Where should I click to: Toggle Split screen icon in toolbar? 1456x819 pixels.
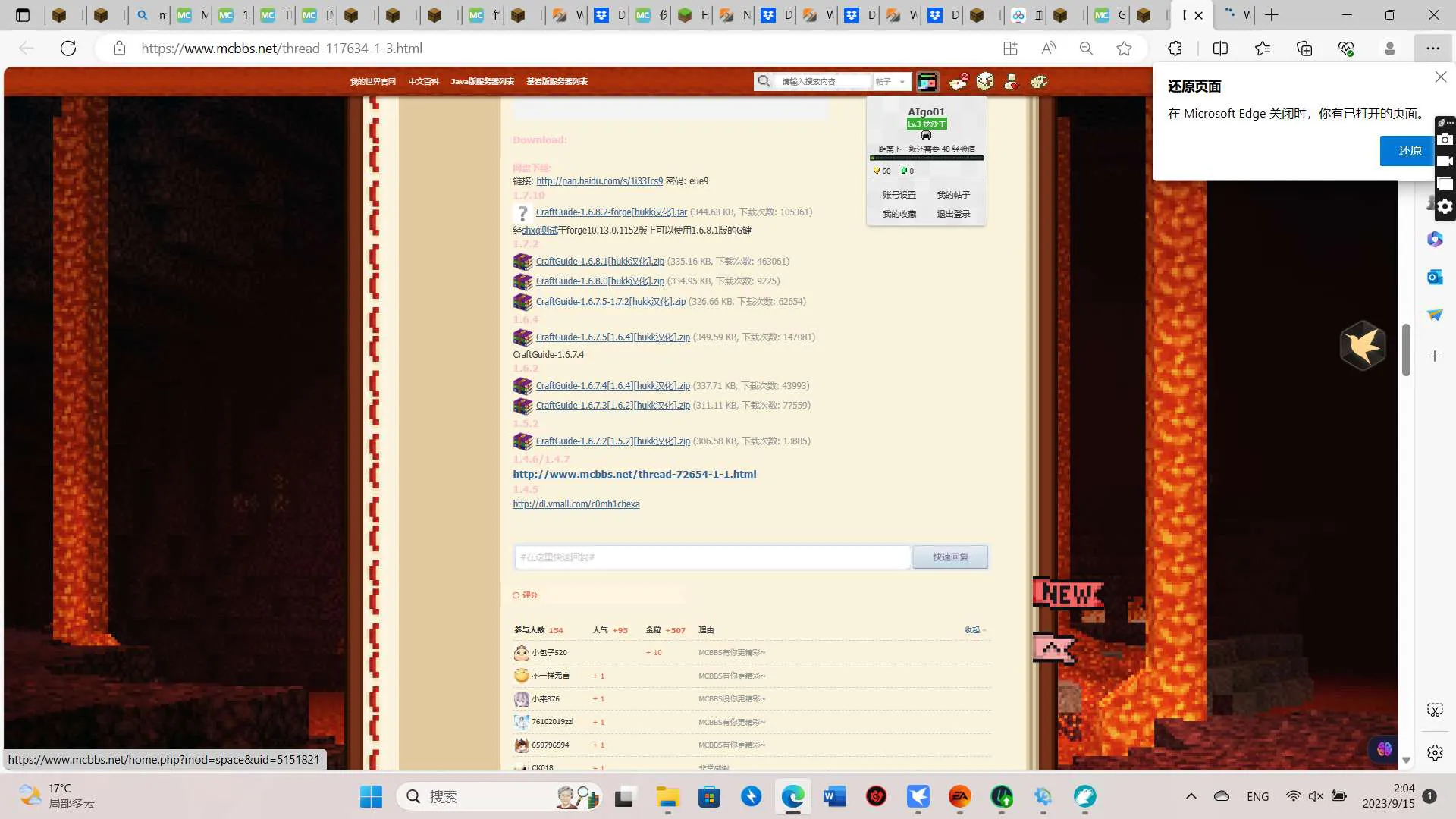click(x=1220, y=49)
